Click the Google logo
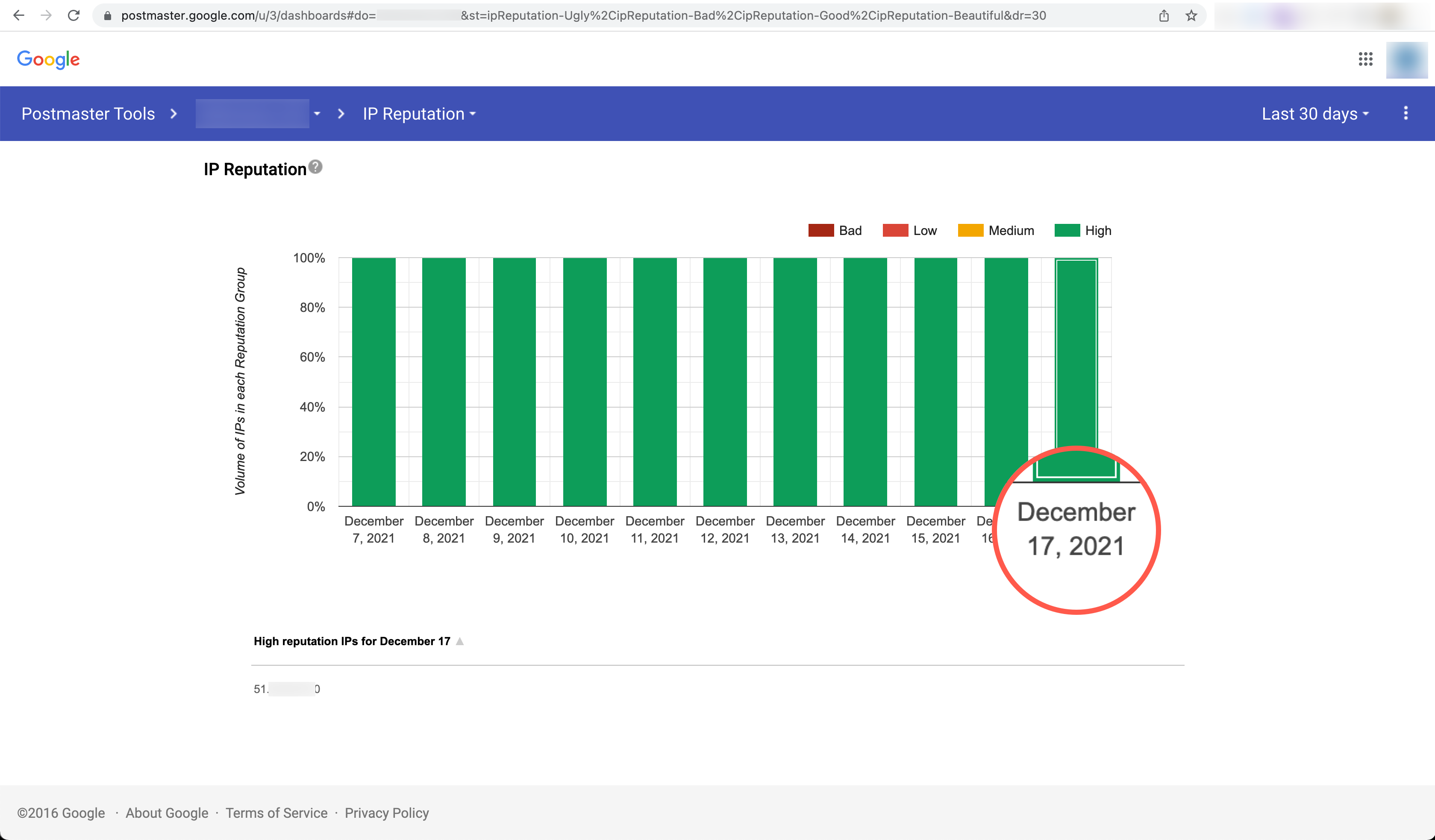 pyautogui.click(x=48, y=59)
